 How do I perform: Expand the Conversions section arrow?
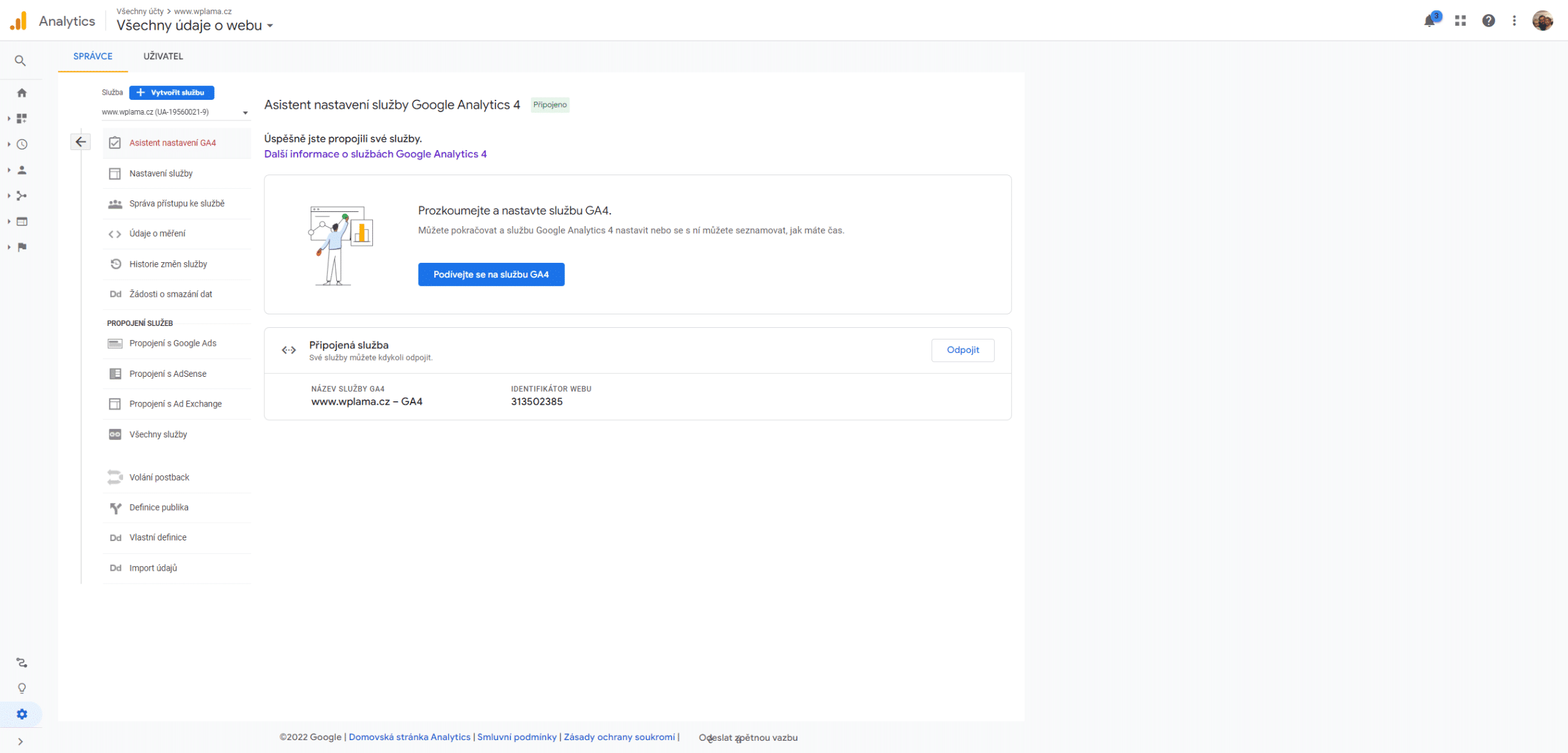9,247
